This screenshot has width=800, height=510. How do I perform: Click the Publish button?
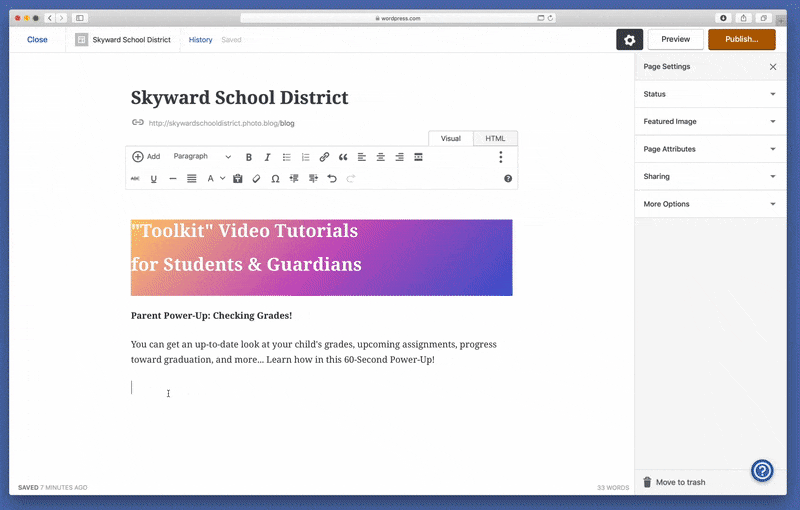click(x=742, y=39)
